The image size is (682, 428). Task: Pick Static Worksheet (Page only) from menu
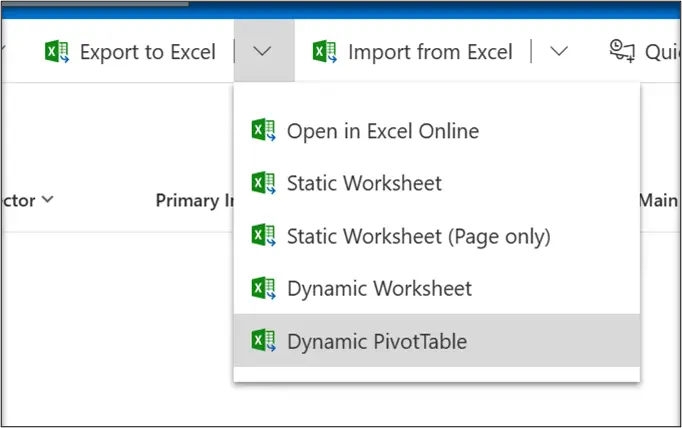(x=418, y=237)
